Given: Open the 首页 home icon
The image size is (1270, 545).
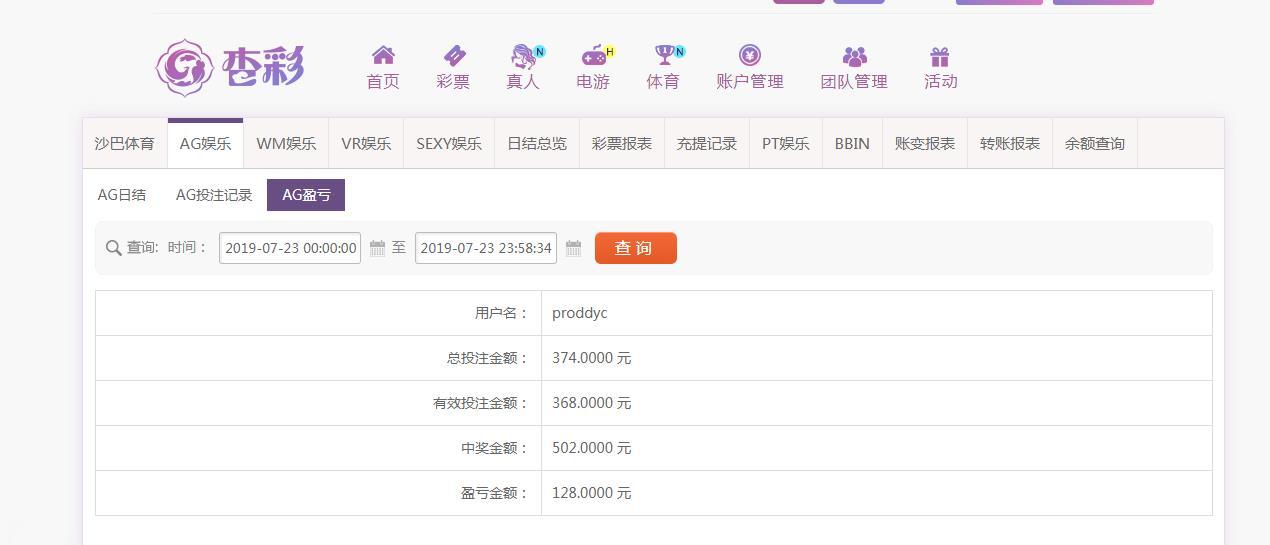Looking at the screenshot, I should point(383,55).
